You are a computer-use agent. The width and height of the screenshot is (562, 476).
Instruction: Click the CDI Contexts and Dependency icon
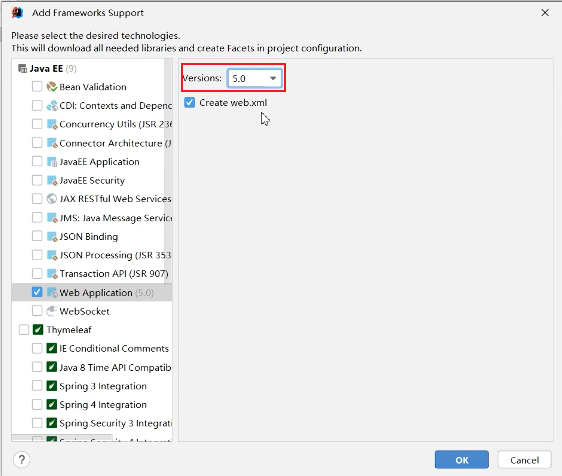52,105
